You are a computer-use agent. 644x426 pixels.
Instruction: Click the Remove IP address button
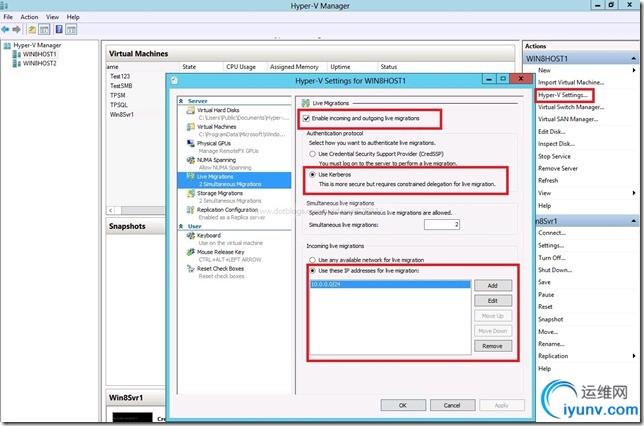493,346
